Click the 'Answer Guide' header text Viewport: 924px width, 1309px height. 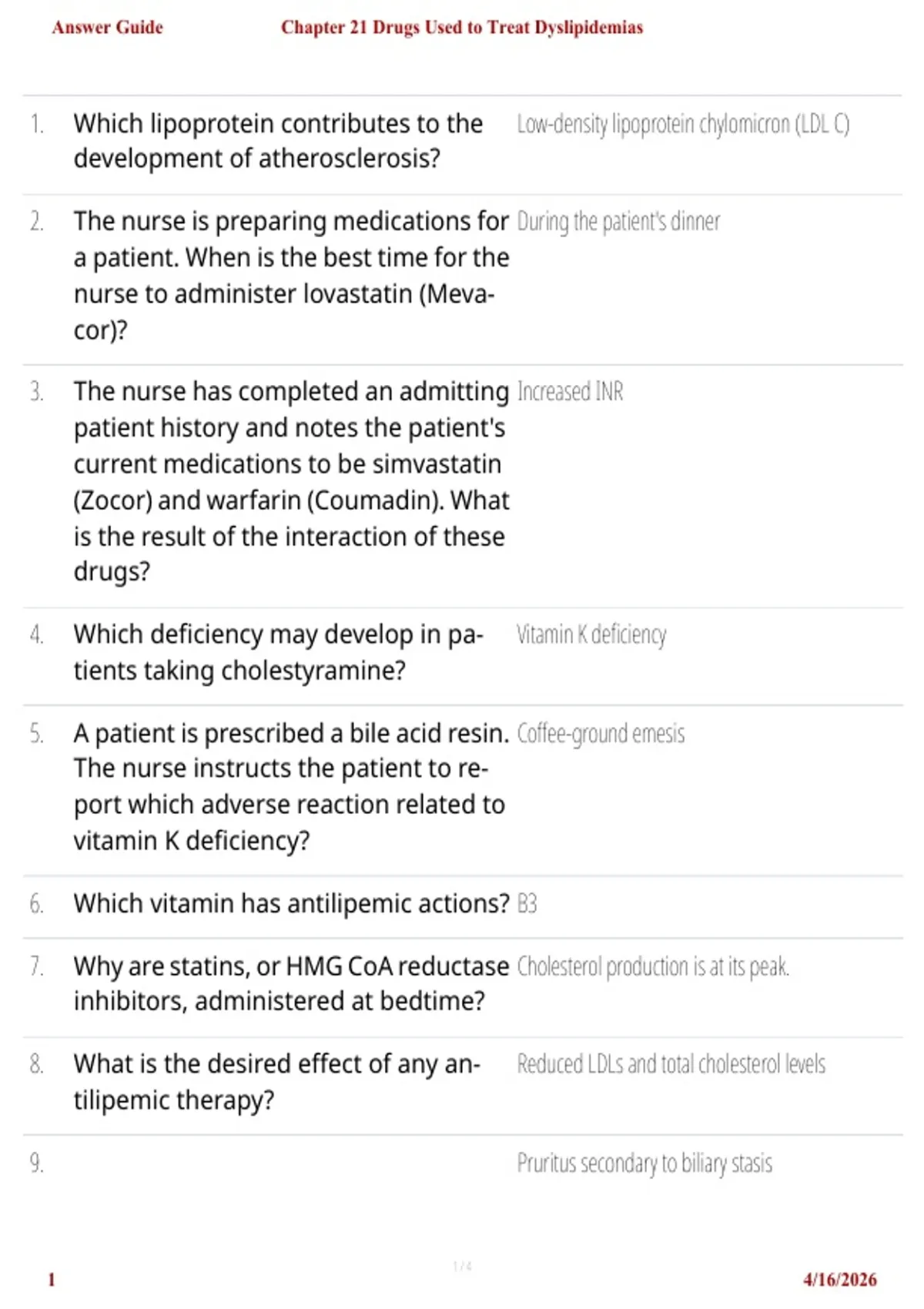108,28
